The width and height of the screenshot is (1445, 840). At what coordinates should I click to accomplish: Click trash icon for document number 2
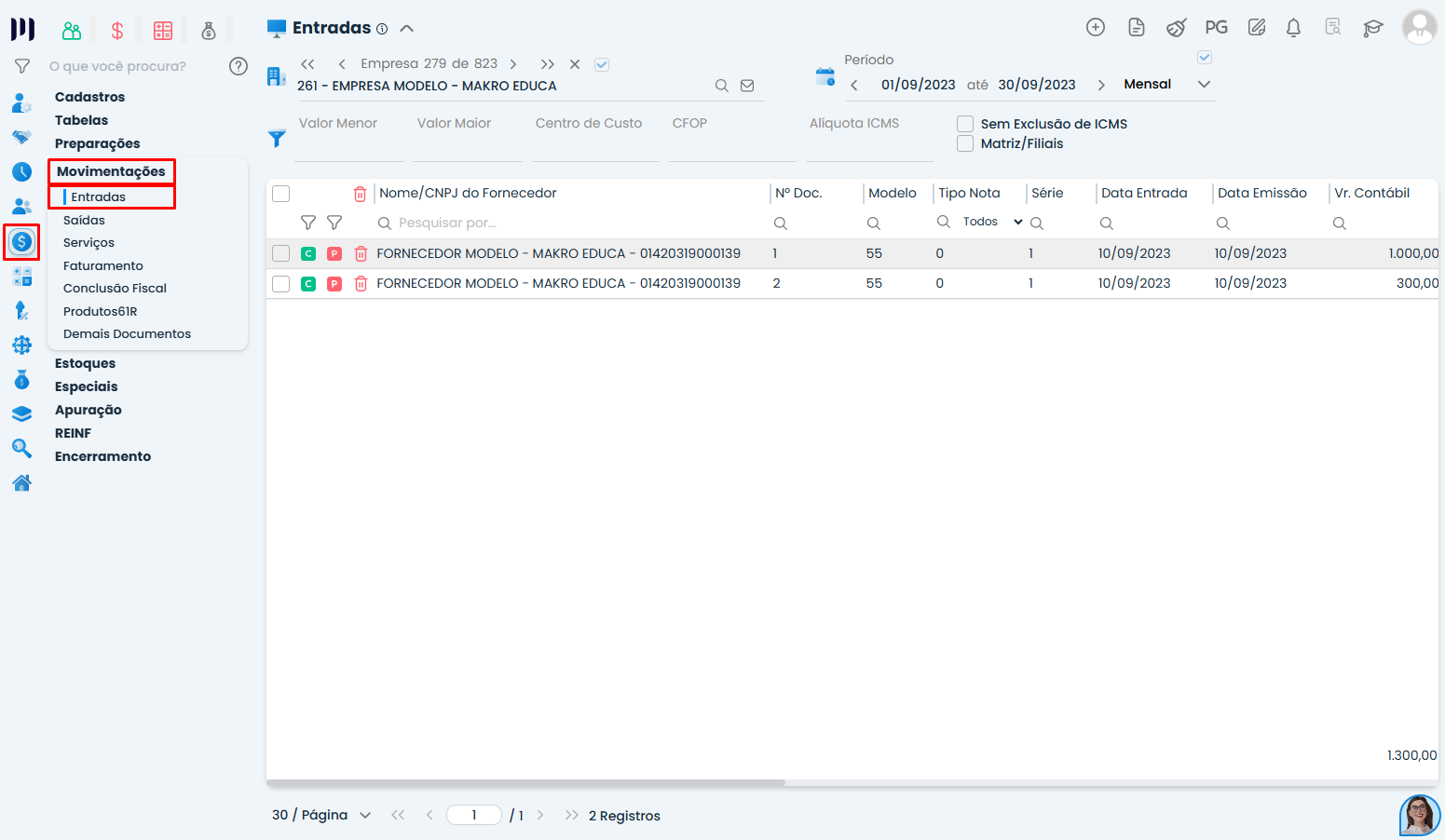click(x=361, y=283)
